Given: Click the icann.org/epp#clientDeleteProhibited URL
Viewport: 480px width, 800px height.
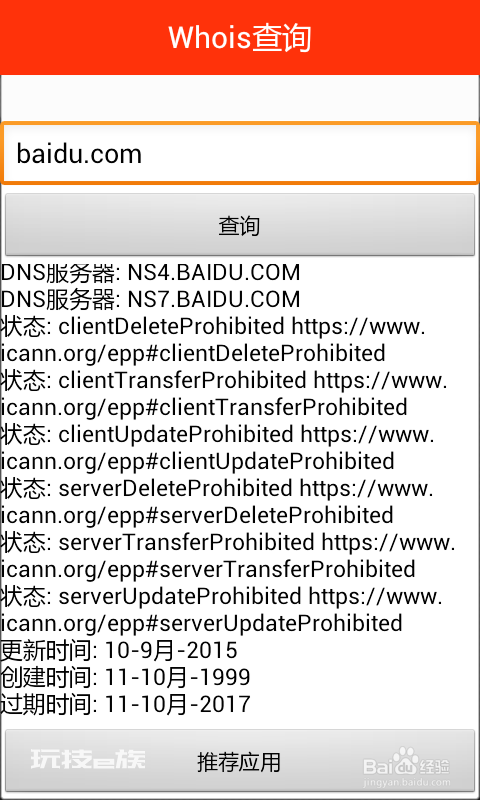Looking at the screenshot, I should [193, 354].
